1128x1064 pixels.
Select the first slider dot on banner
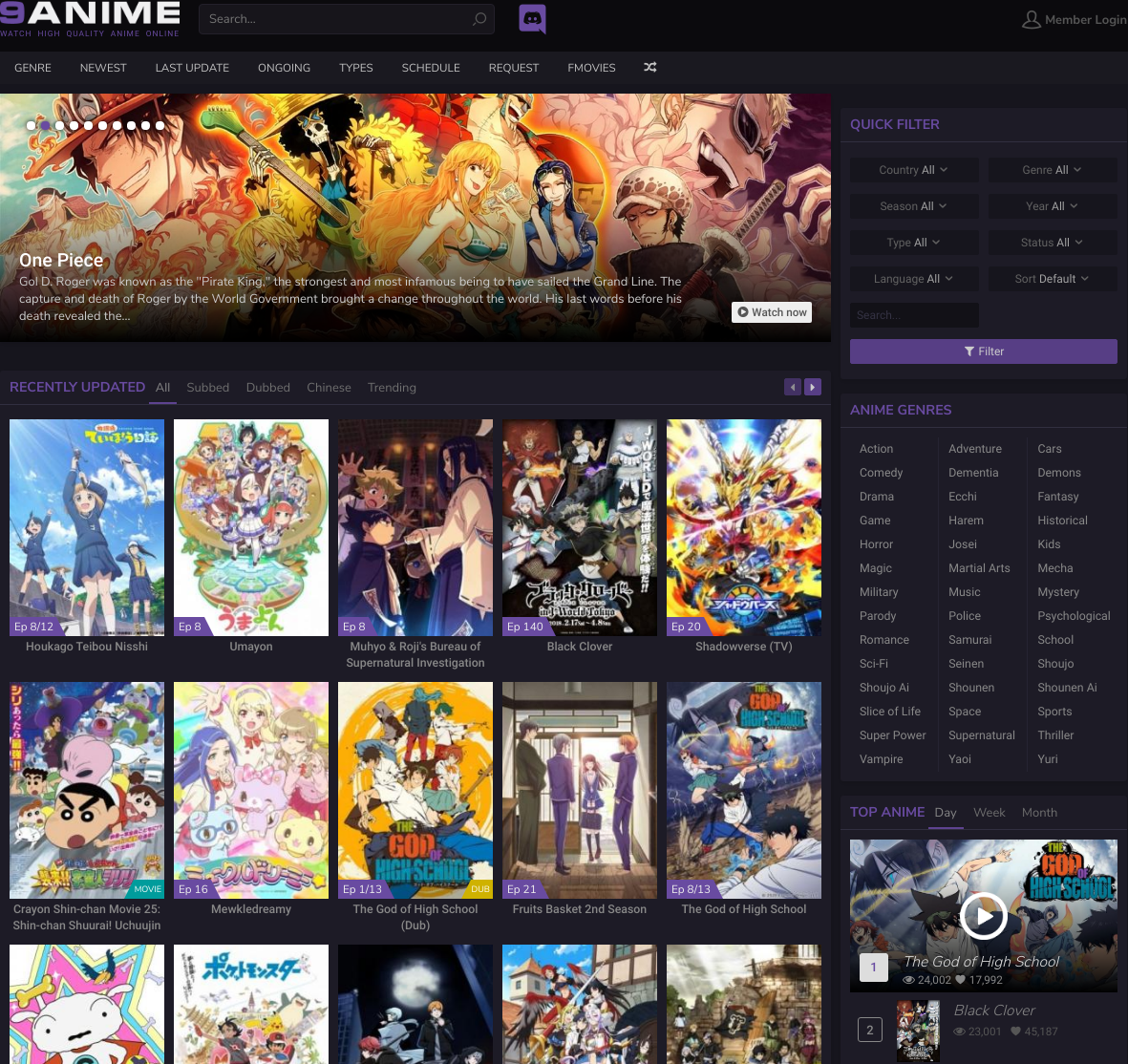(31, 125)
